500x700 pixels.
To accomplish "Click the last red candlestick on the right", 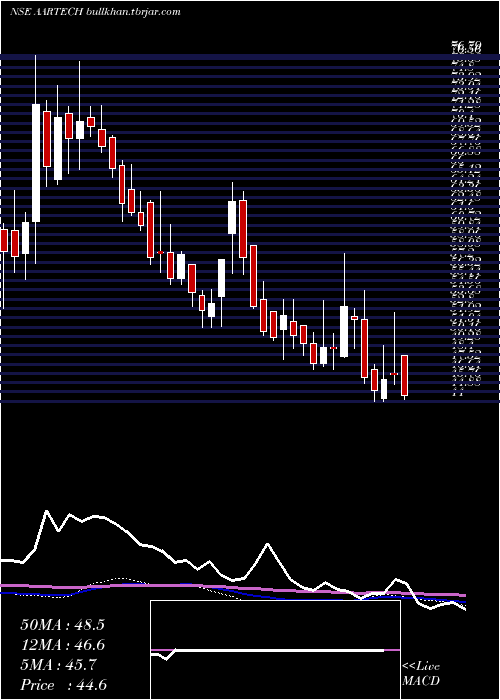I will coord(404,375).
